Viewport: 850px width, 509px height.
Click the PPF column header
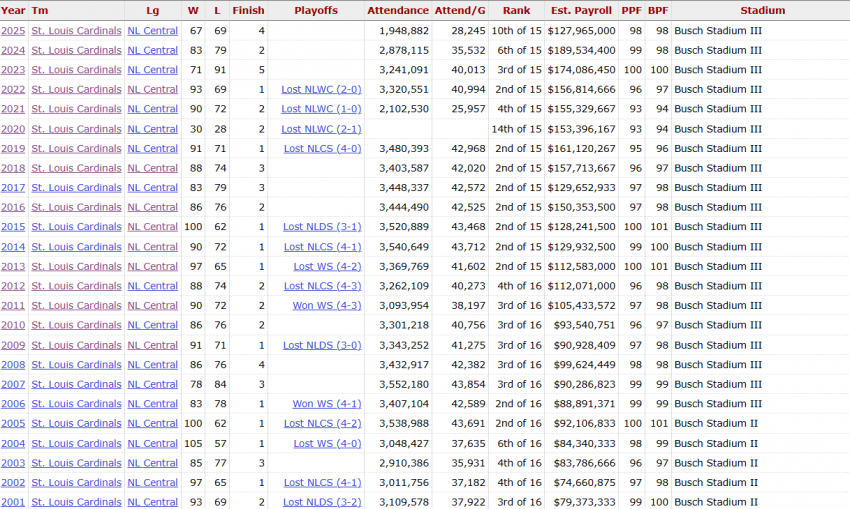[632, 10]
